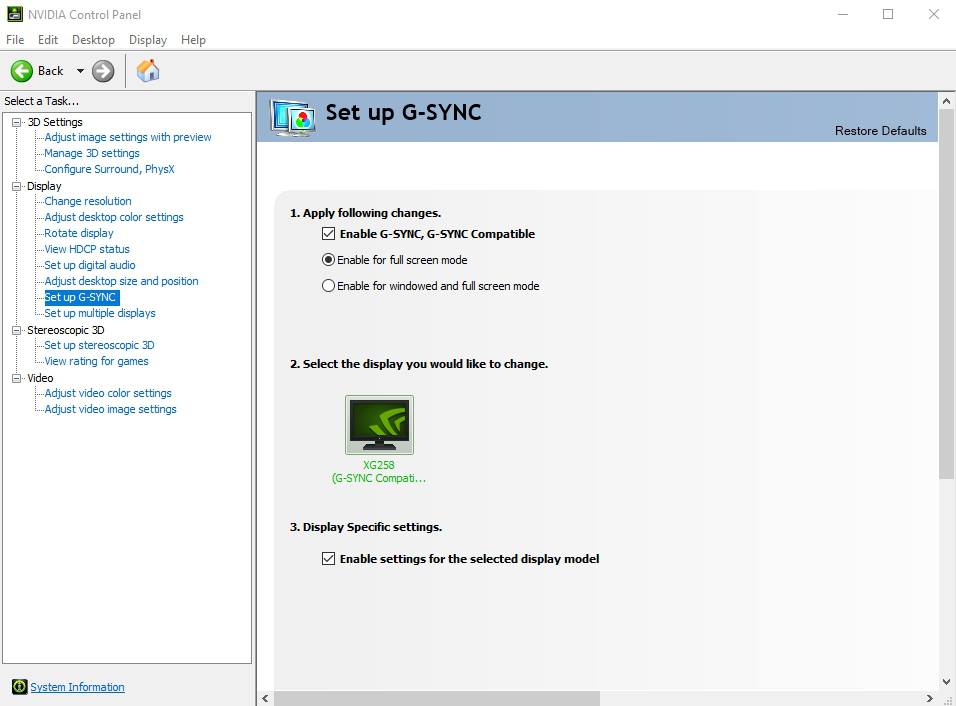Open Adjust desktop size and position
Image resolution: width=956 pixels, height=706 pixels.
tap(121, 281)
